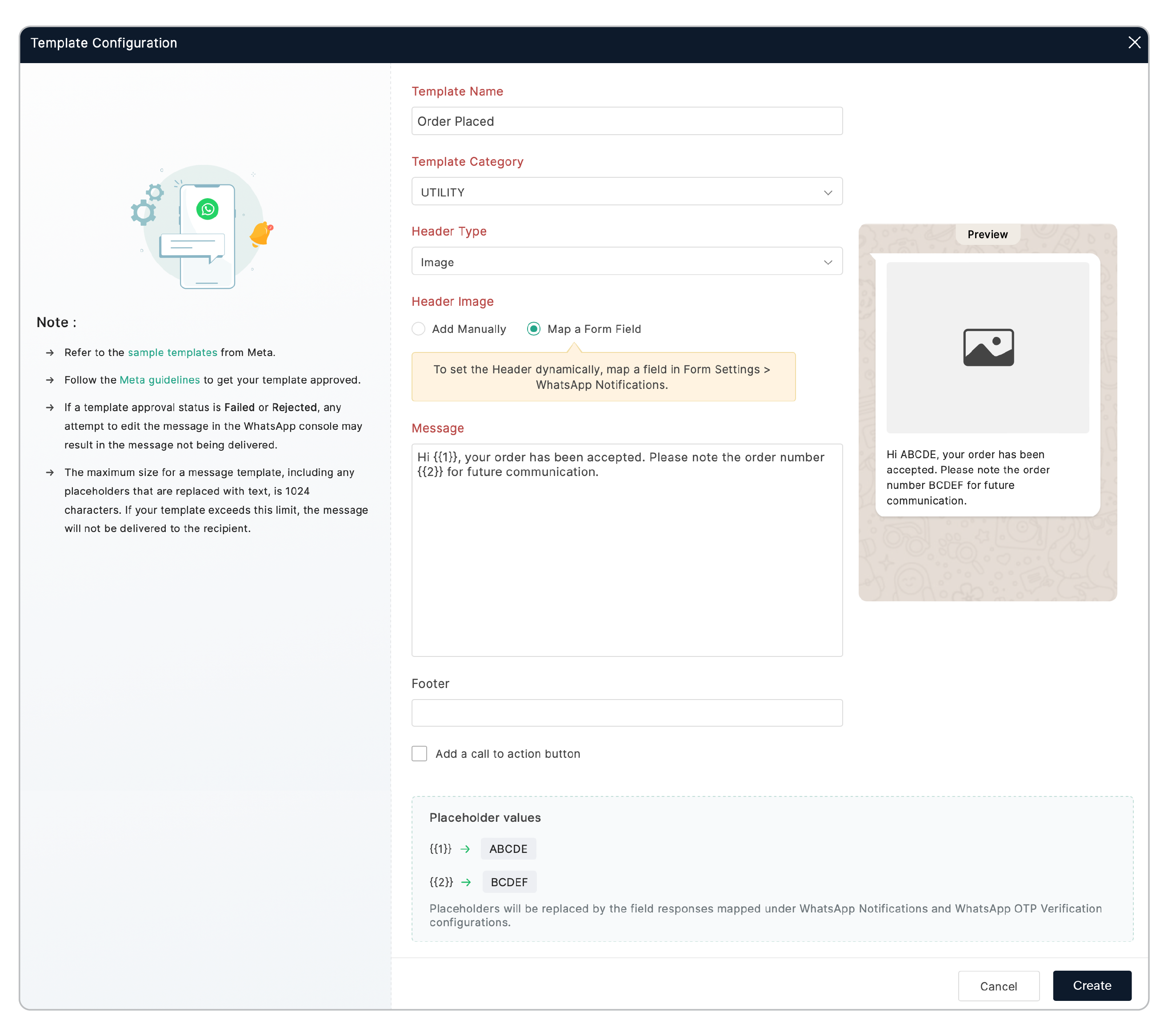Click the image placeholder icon in preview
This screenshot has width=1172, height=1036.
(988, 348)
